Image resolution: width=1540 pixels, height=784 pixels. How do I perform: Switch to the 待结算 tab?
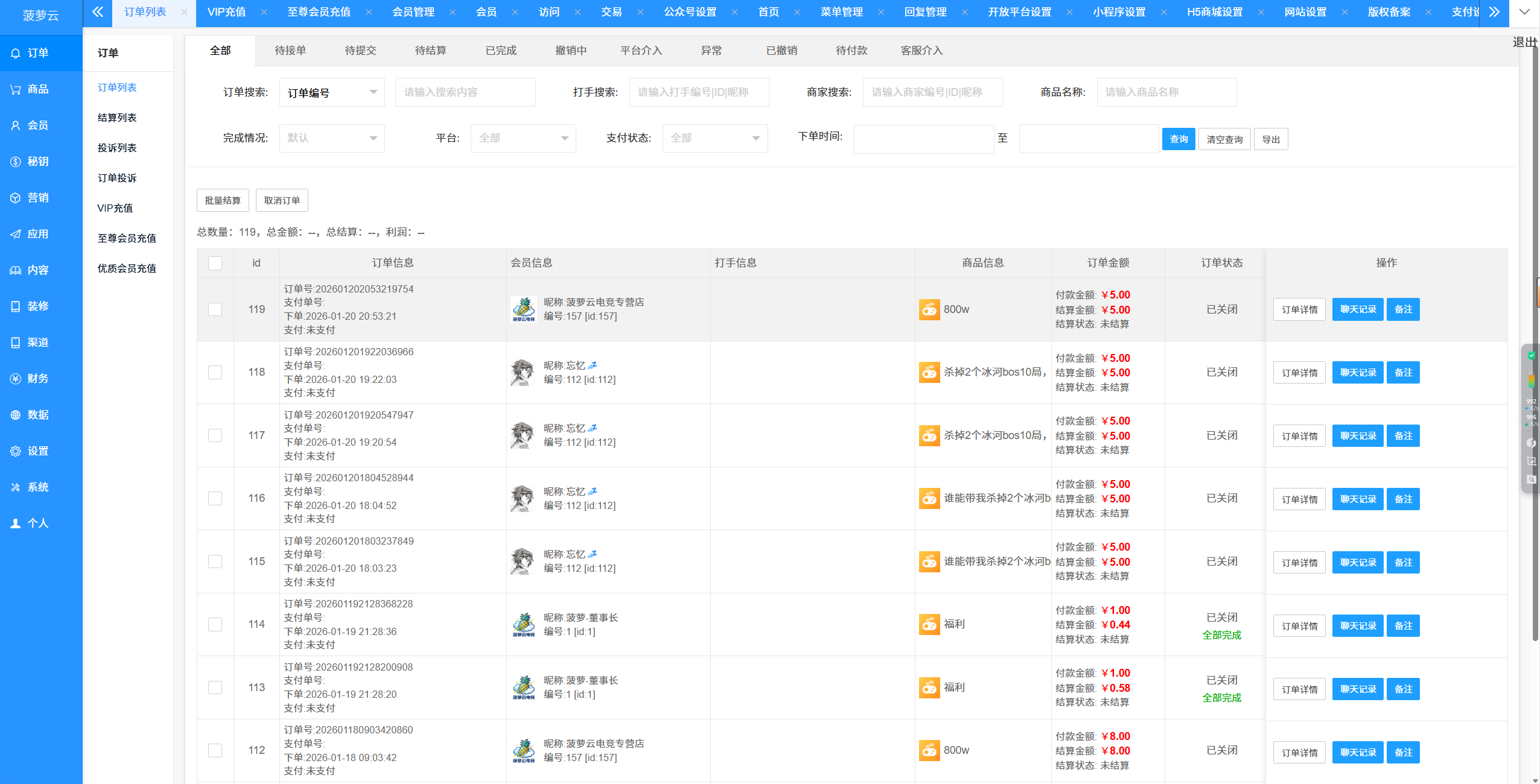[430, 51]
